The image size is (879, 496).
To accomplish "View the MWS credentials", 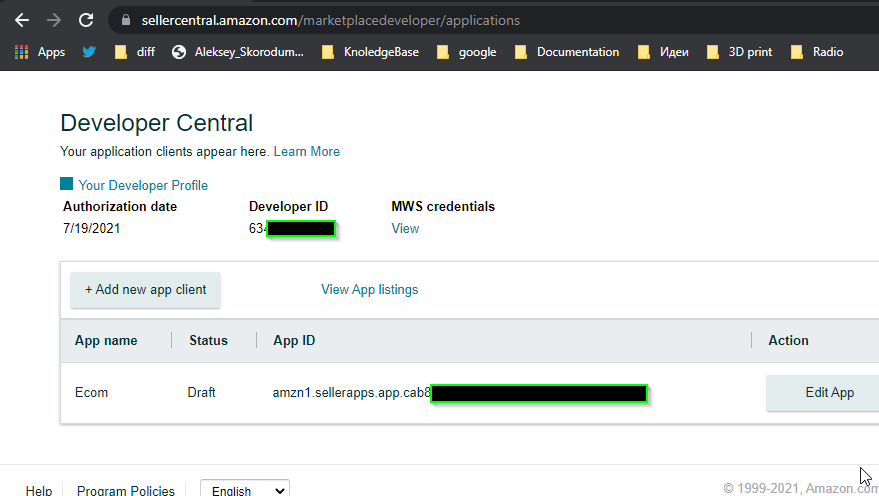I will coord(405,229).
